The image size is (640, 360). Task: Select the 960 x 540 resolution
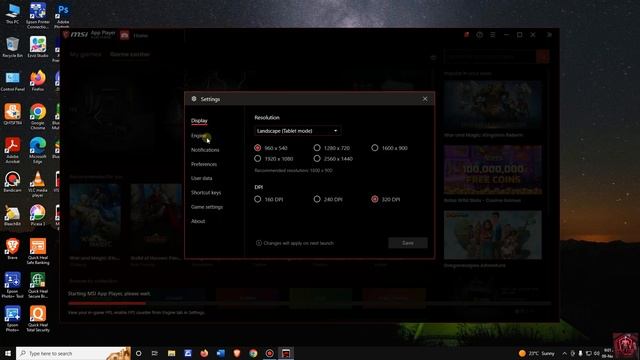(x=271, y=148)
